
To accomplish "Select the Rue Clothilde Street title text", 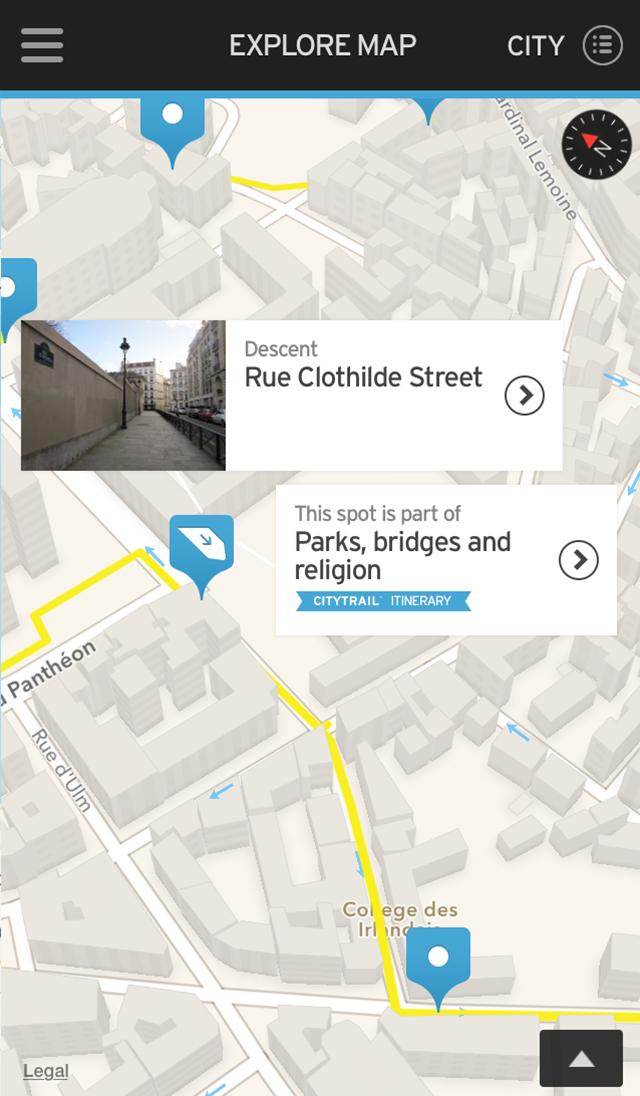I will coord(363,377).
